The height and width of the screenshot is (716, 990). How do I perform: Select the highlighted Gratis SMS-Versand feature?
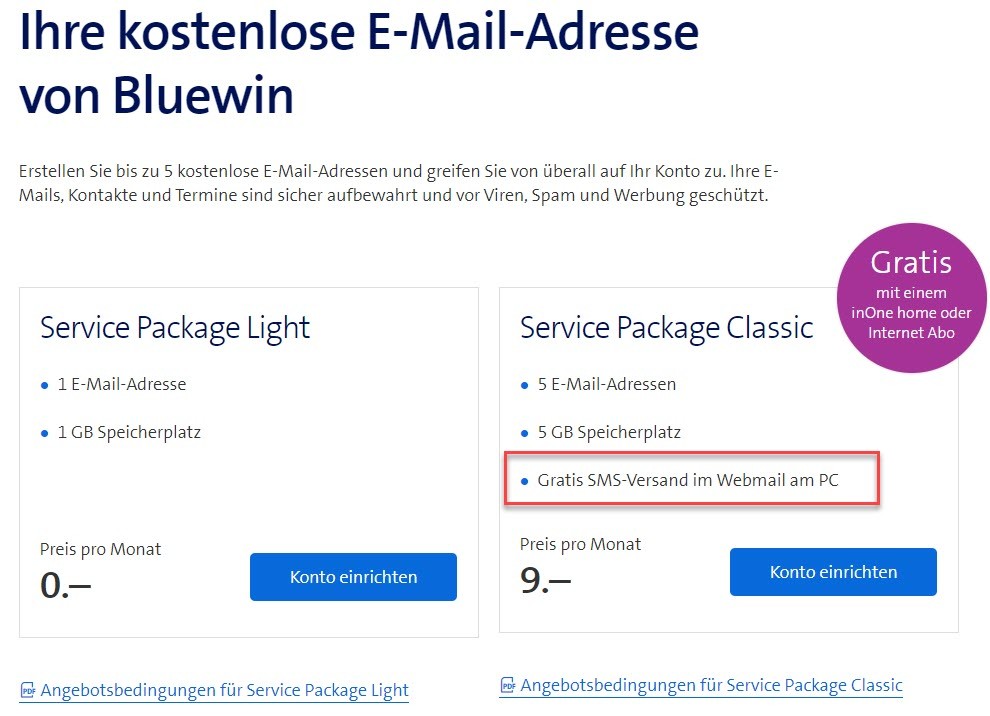pyautogui.click(x=688, y=481)
